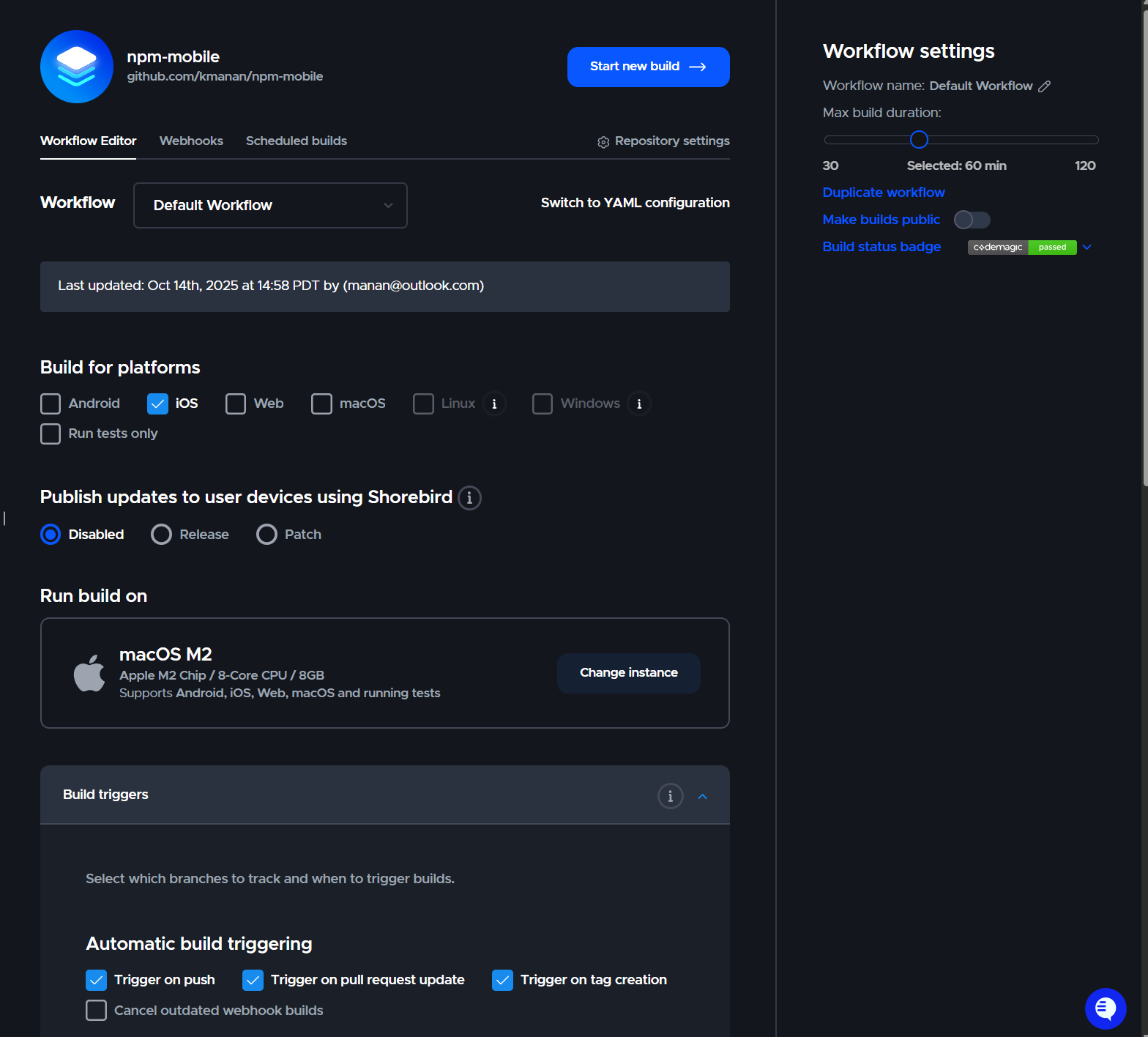Click the Build status badge link
The image size is (1148, 1037).
881,247
